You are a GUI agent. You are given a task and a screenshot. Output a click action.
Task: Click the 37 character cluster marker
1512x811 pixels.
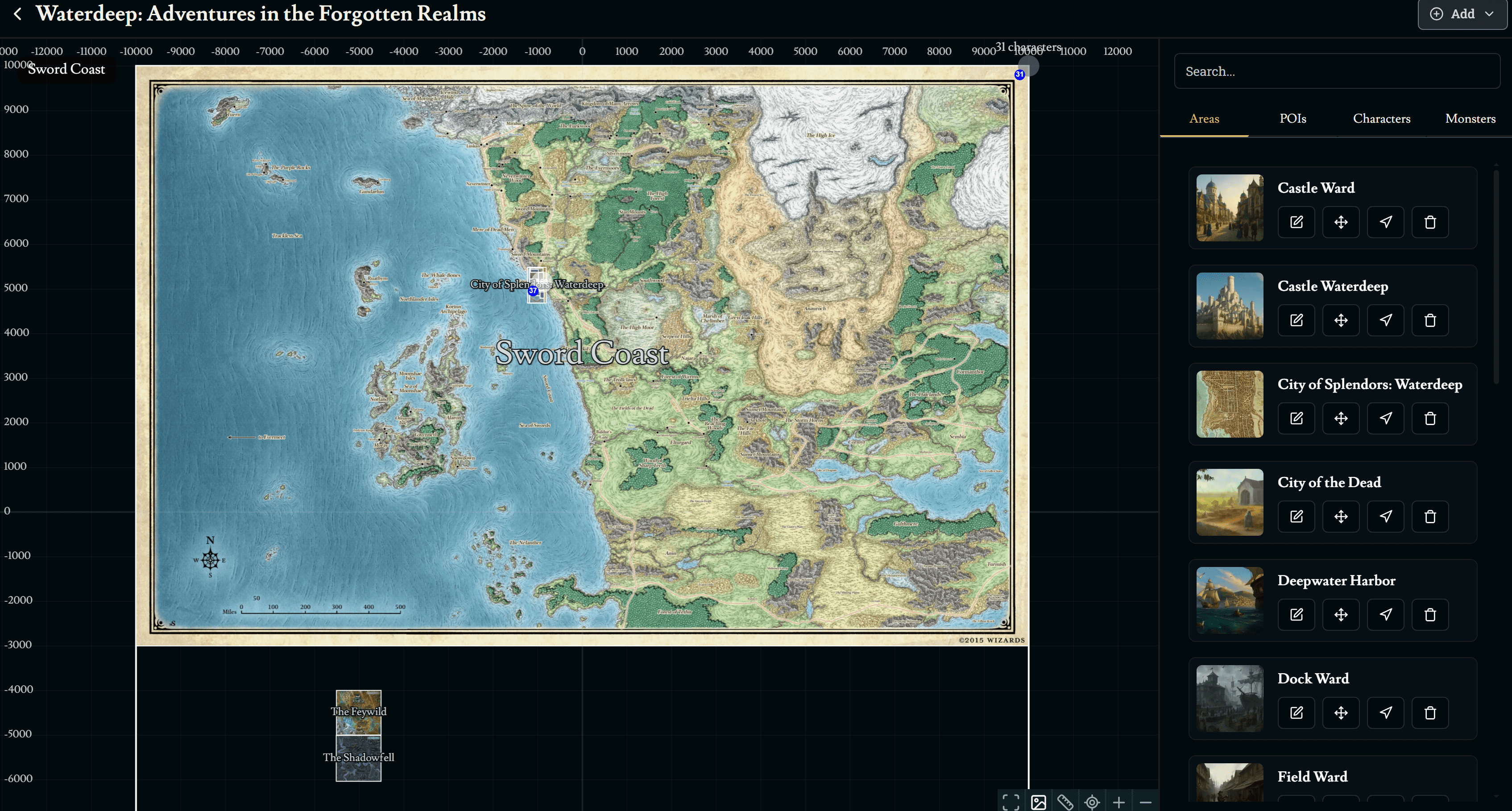pos(533,290)
